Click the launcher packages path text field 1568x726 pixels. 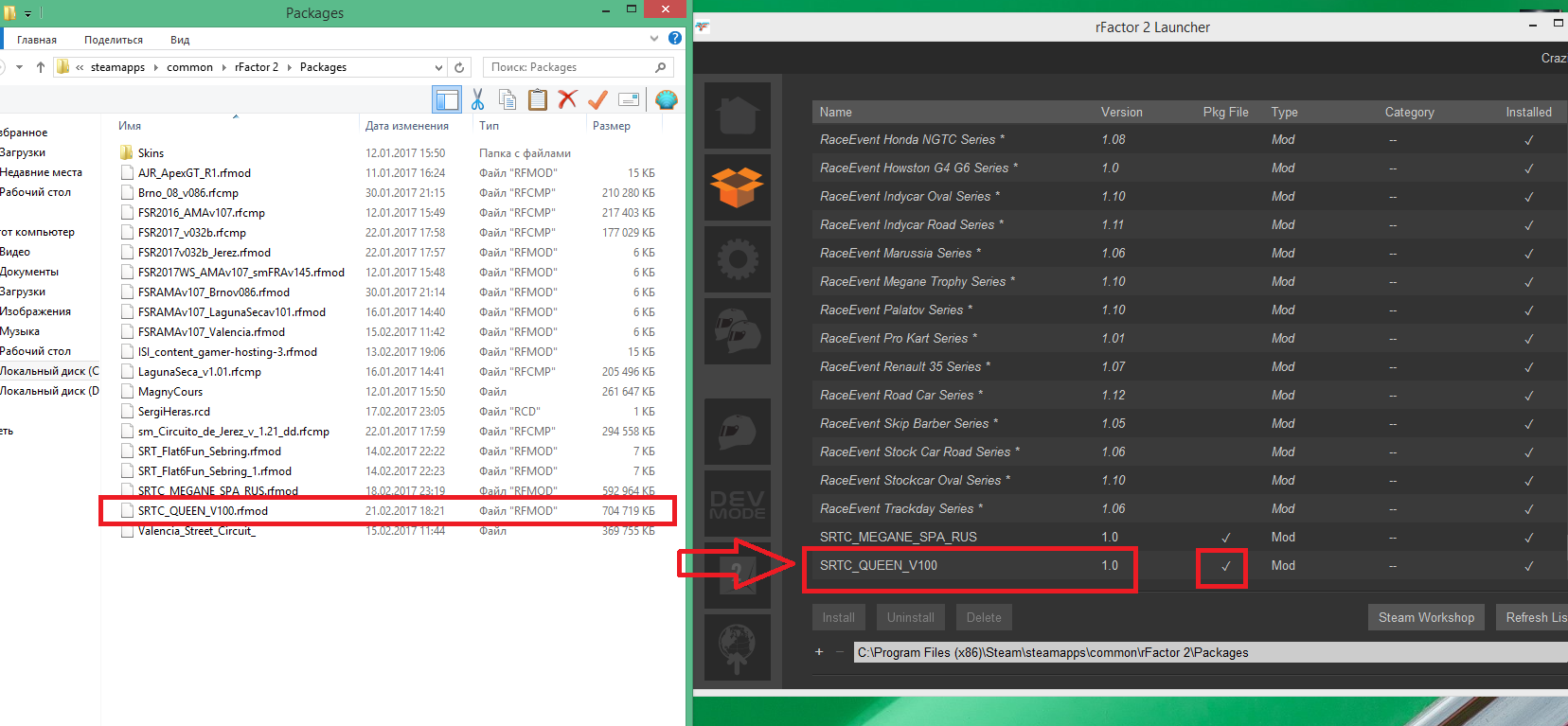tap(1210, 652)
